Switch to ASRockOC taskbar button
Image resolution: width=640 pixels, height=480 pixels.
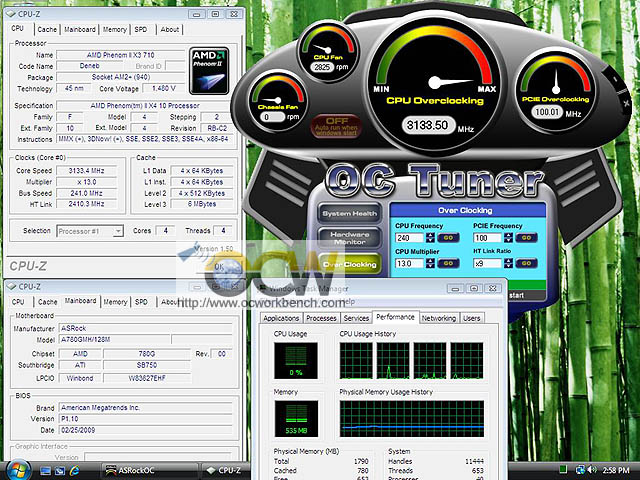(x=150, y=471)
